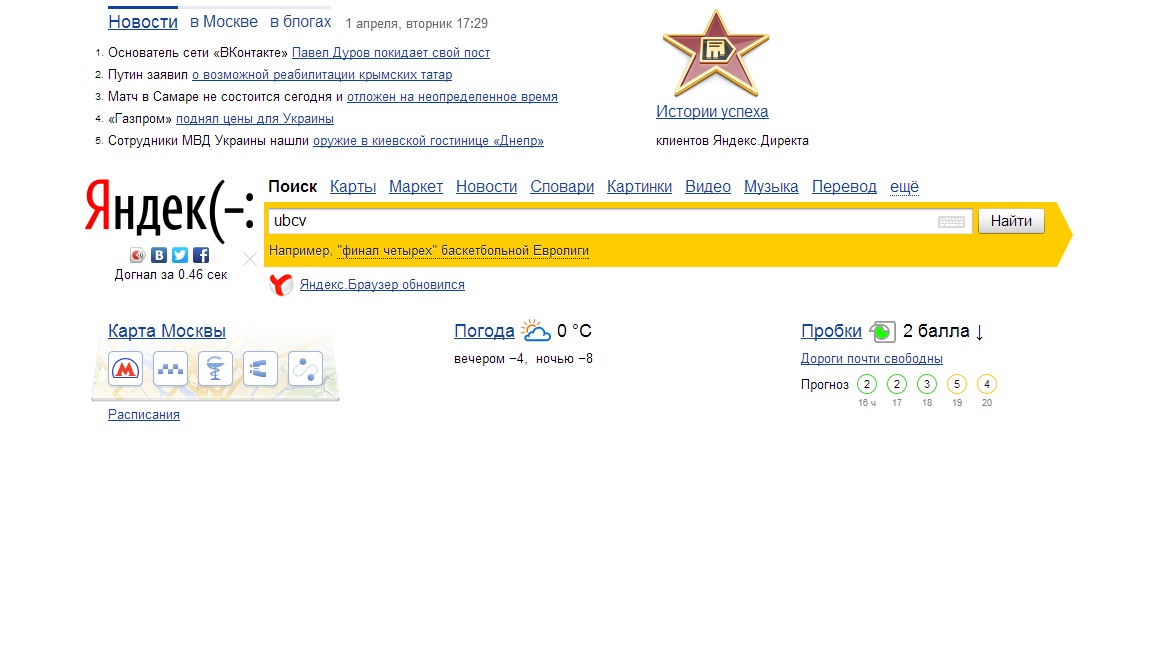Click the text вечером −4, ночью −8
Image resolution: width=1152 pixels, height=648 pixels.
tap(523, 359)
